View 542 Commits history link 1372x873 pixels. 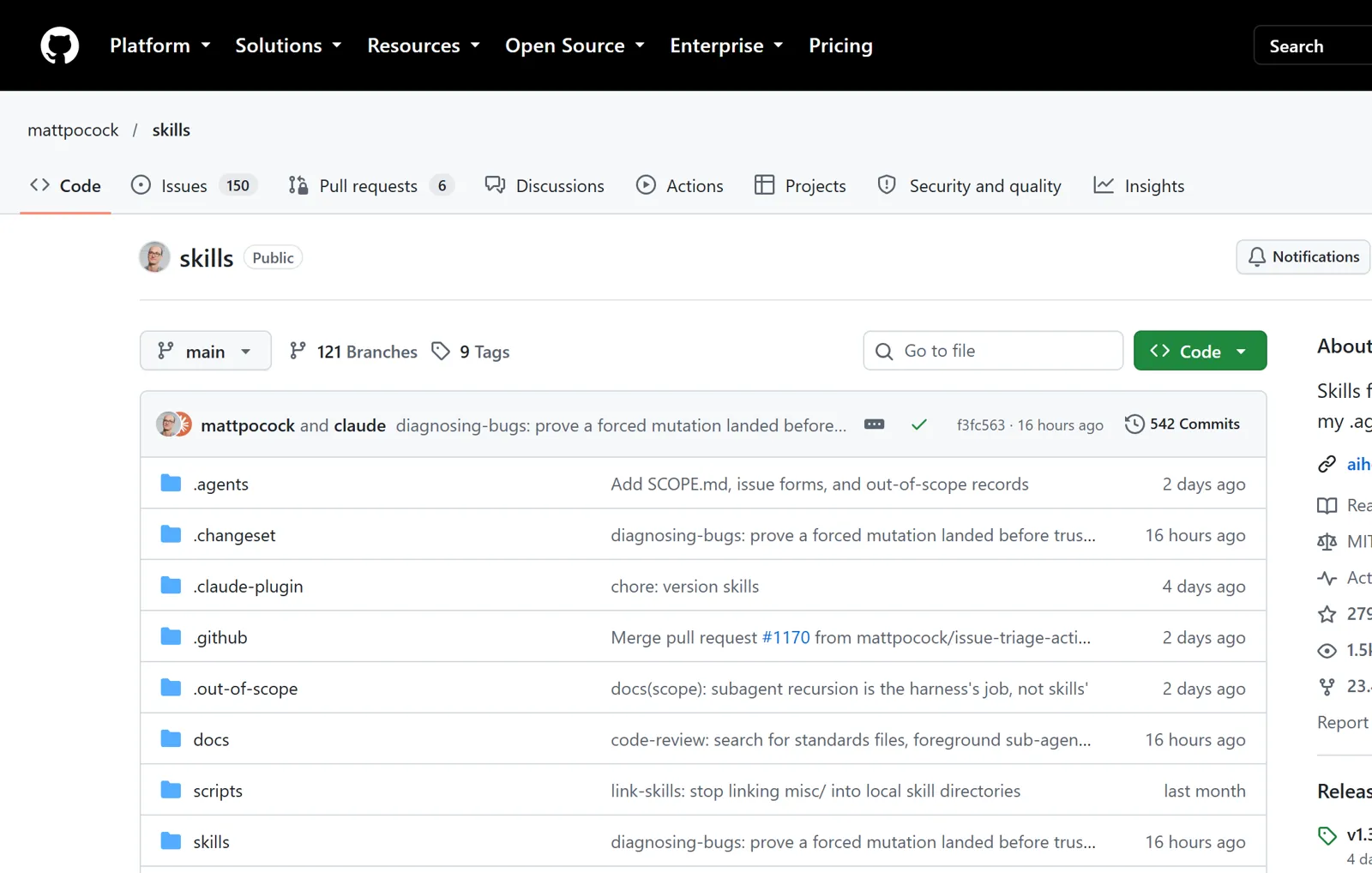pos(1182,424)
